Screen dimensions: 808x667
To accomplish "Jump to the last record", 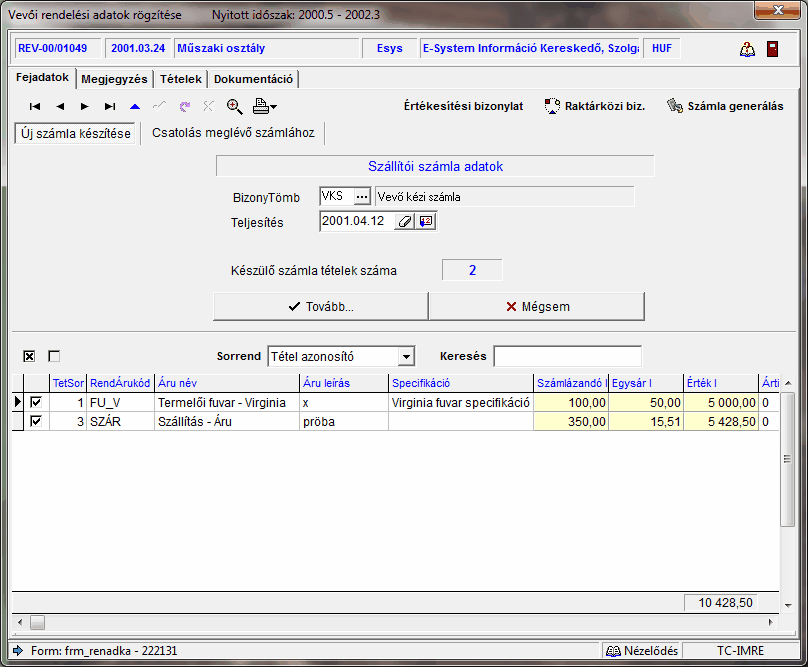I will click(110, 107).
